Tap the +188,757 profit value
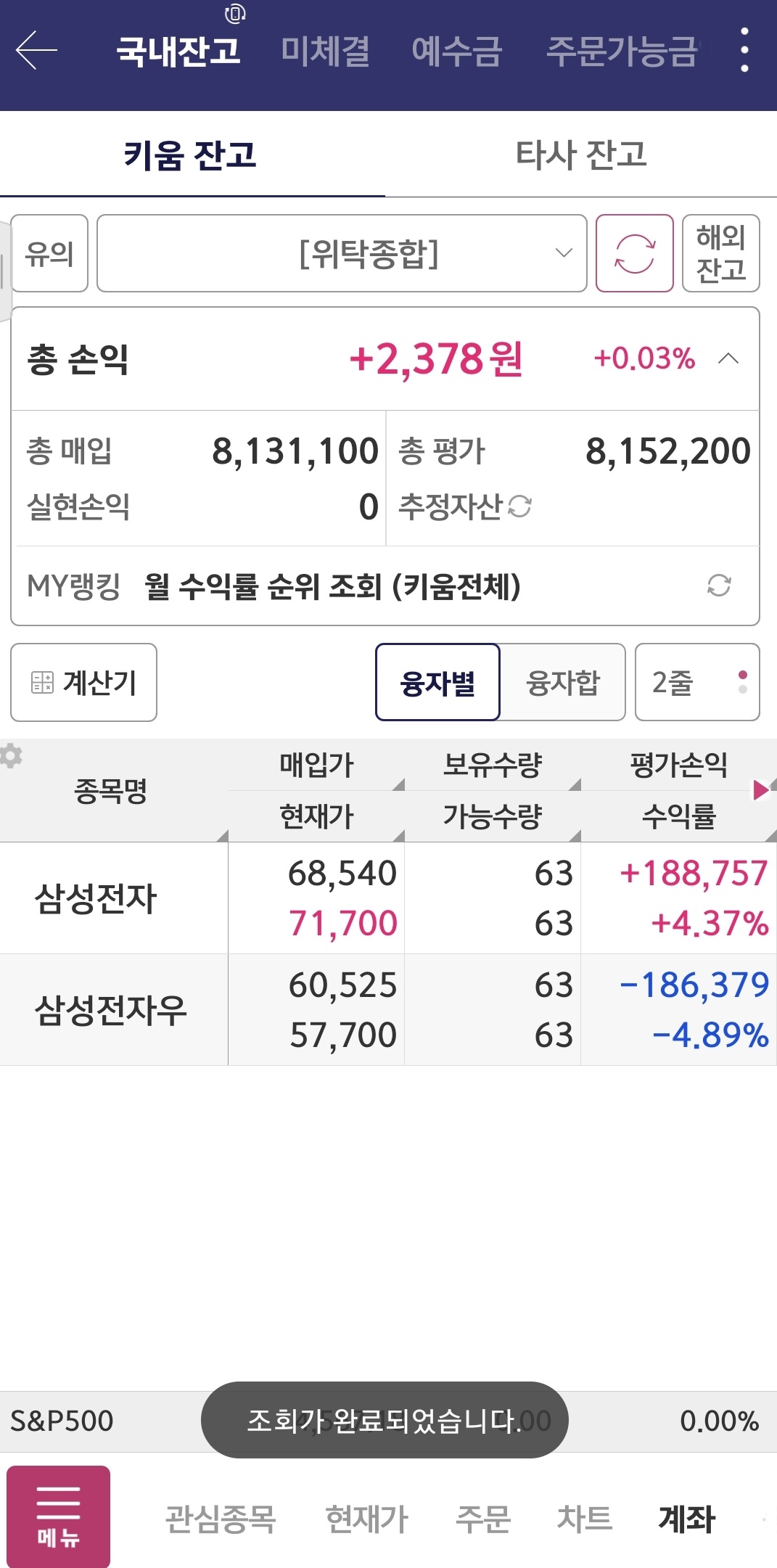 tap(694, 873)
